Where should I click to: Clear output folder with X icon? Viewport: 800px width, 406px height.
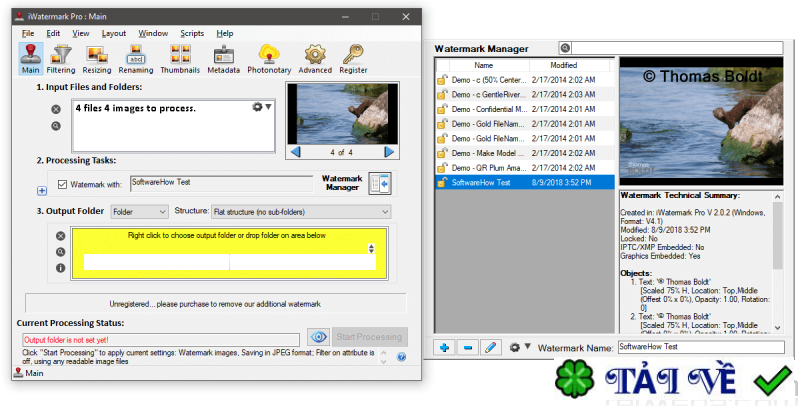61,236
